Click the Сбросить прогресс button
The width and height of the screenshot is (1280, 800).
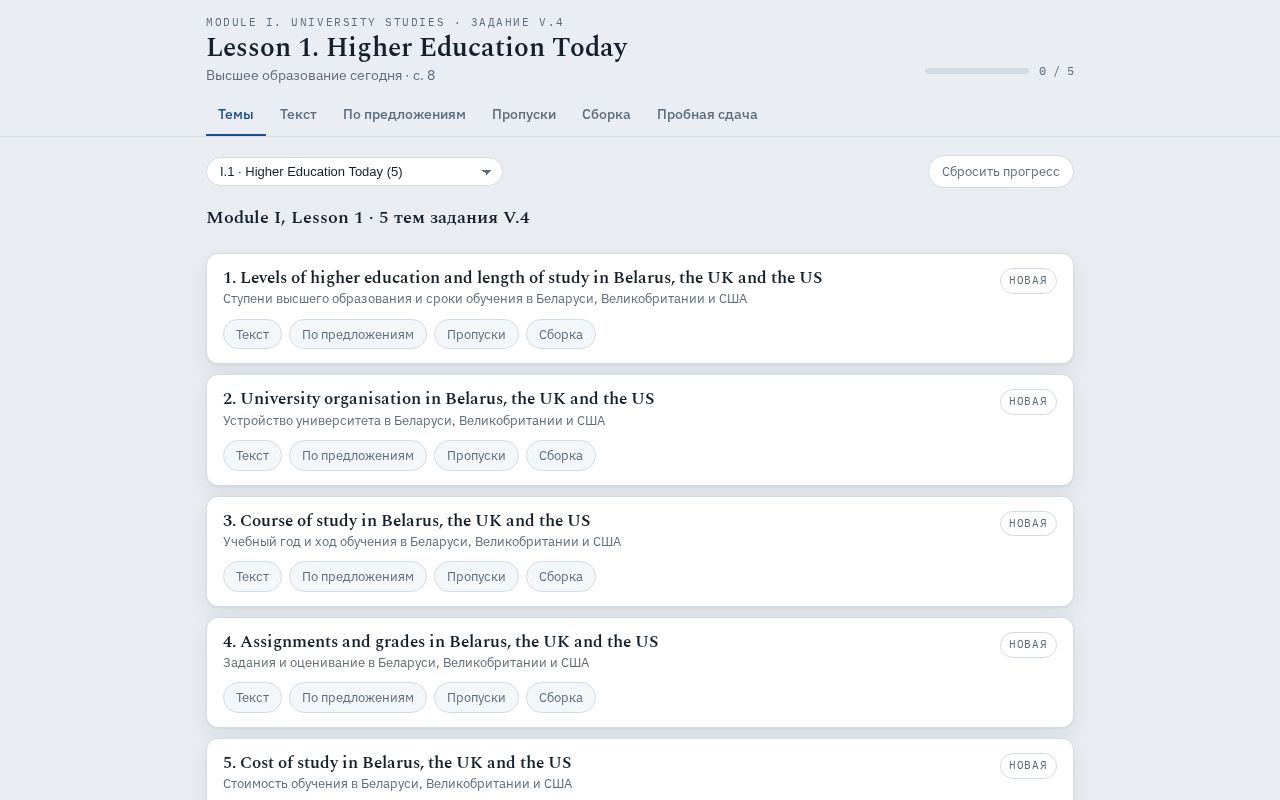click(x=1001, y=172)
